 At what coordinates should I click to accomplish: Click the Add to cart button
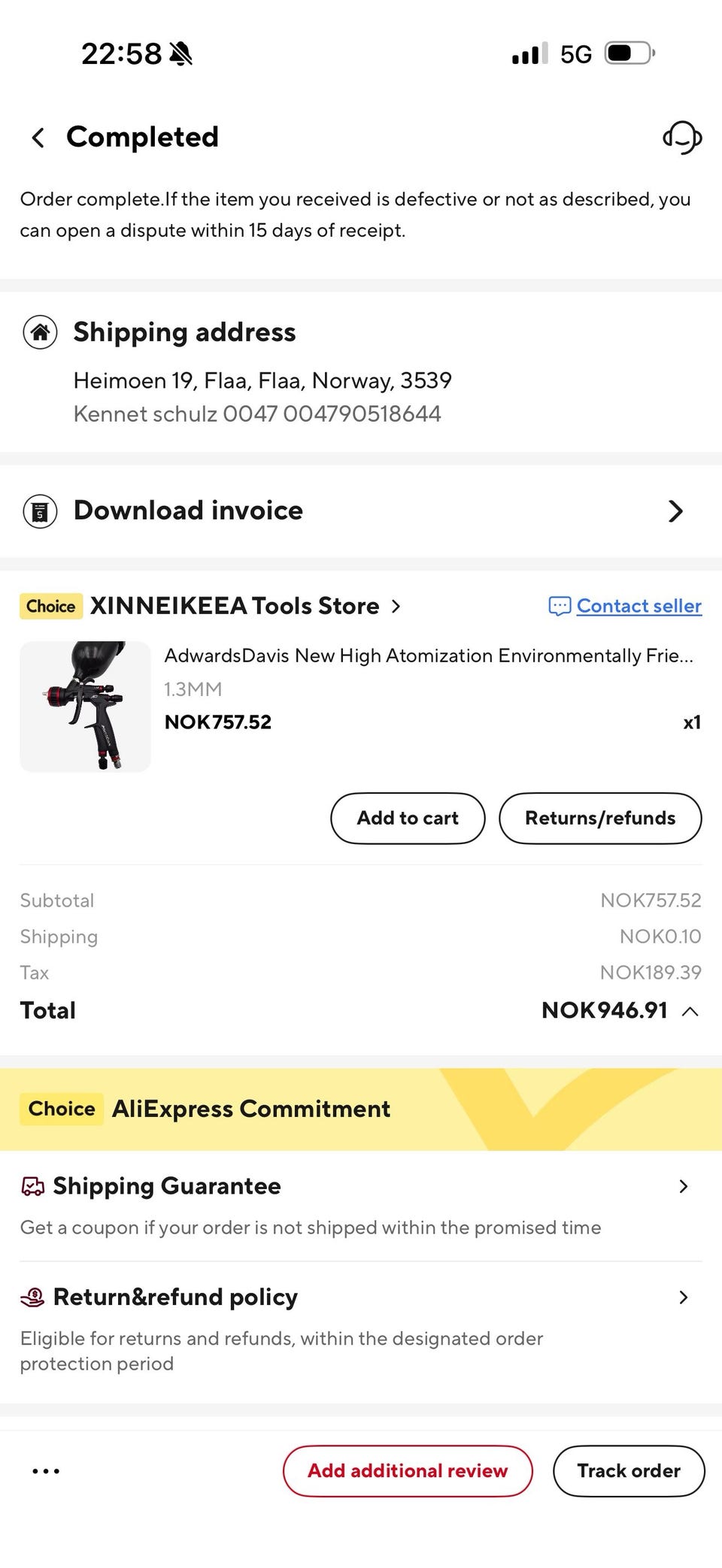[x=408, y=818]
